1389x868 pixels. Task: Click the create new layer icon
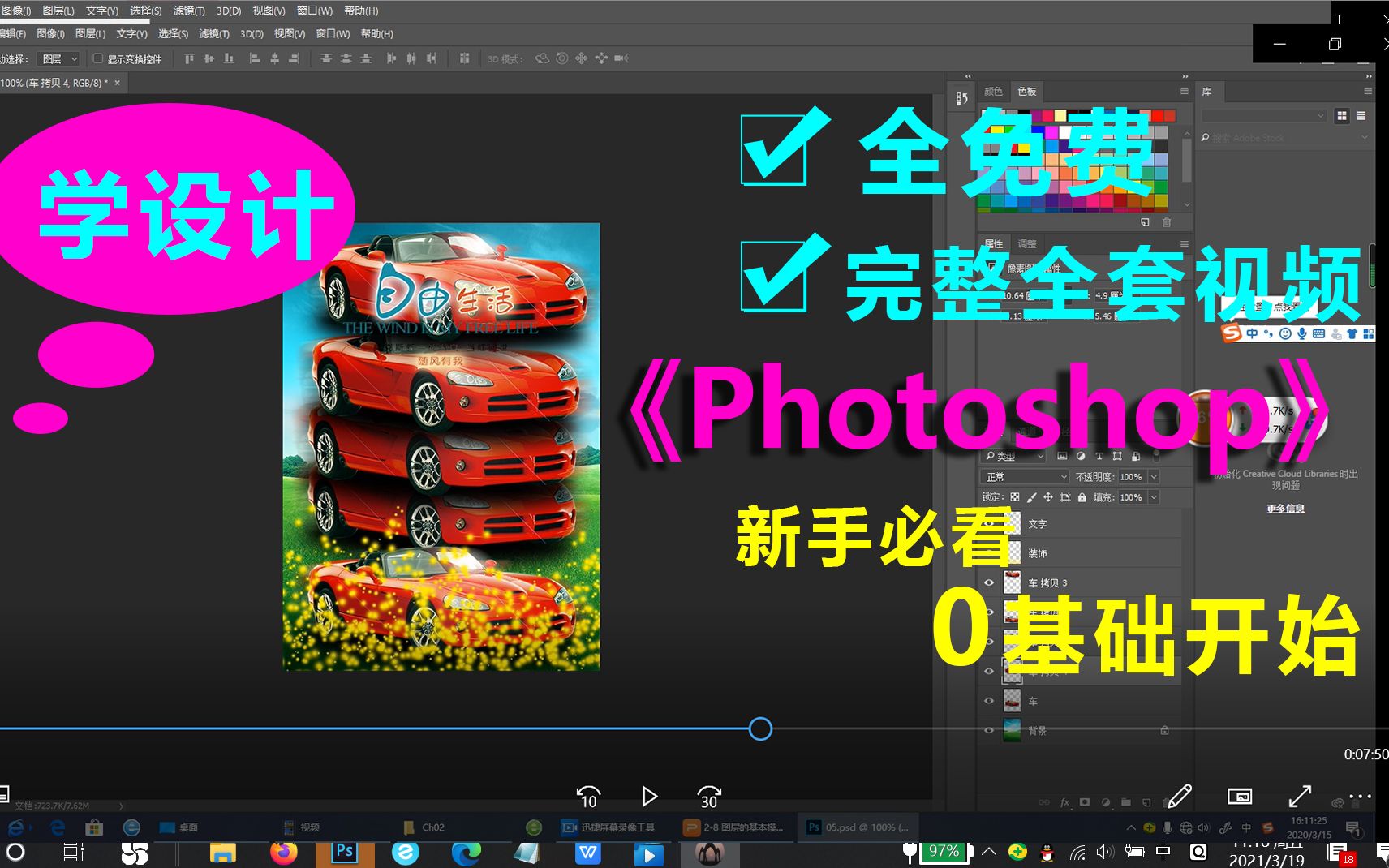[1146, 801]
